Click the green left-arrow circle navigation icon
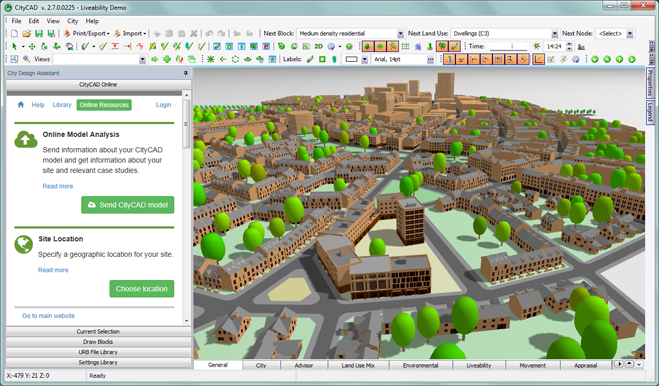This screenshot has width=659, height=386. (595, 59)
